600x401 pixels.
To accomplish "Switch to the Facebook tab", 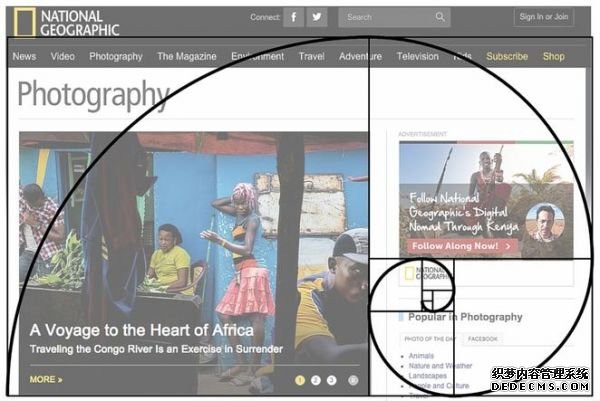I will [x=483, y=339].
